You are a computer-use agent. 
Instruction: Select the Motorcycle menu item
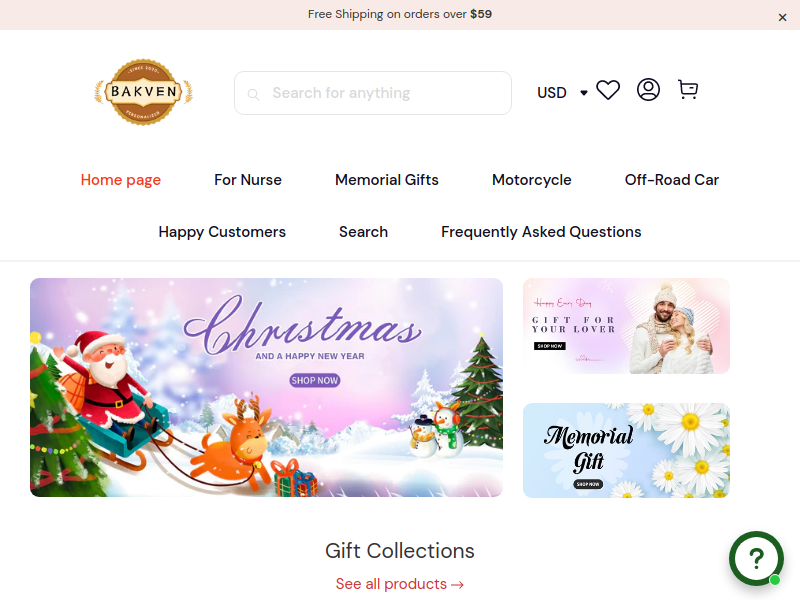coord(532,180)
